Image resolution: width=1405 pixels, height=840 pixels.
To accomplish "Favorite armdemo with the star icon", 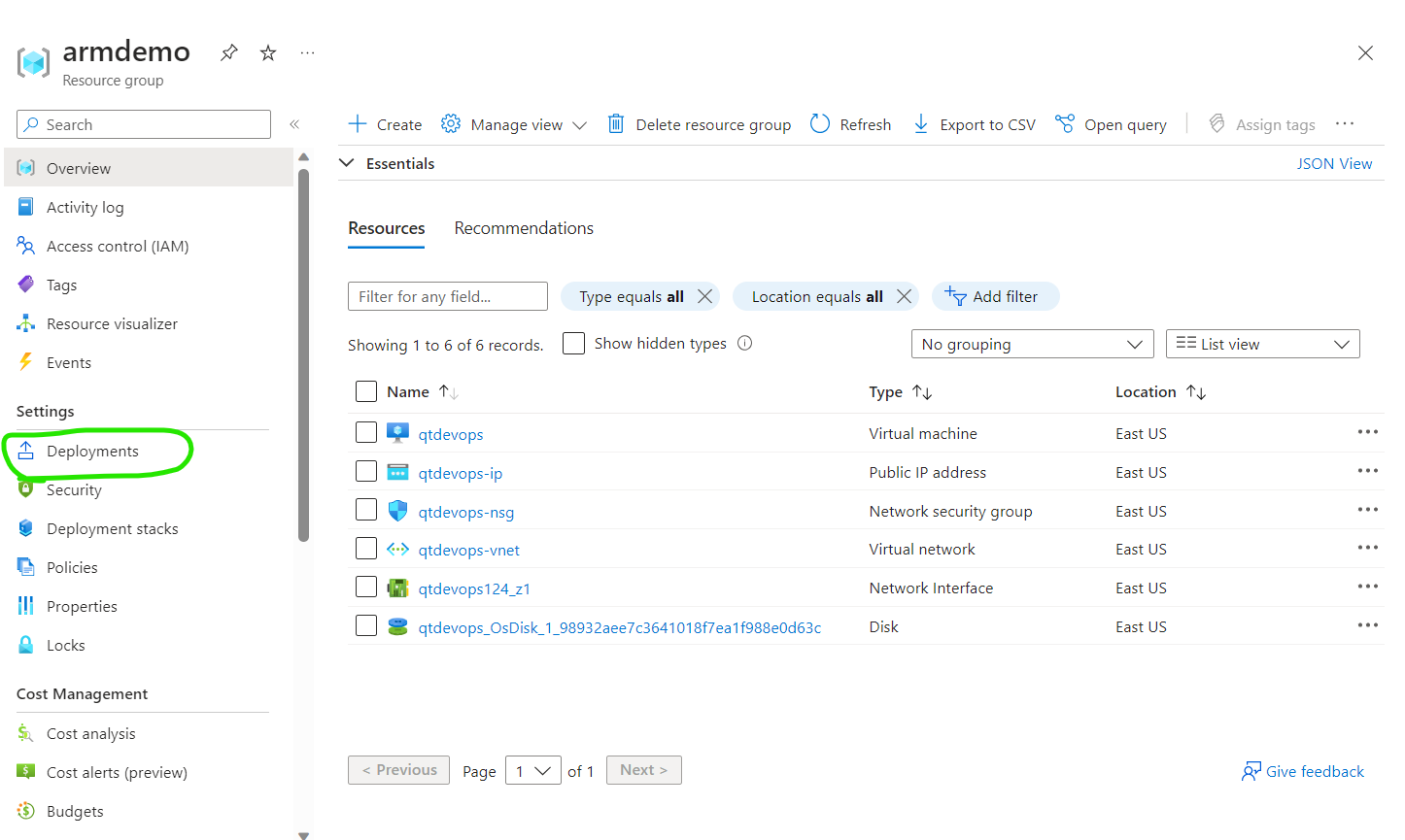I will point(268,52).
